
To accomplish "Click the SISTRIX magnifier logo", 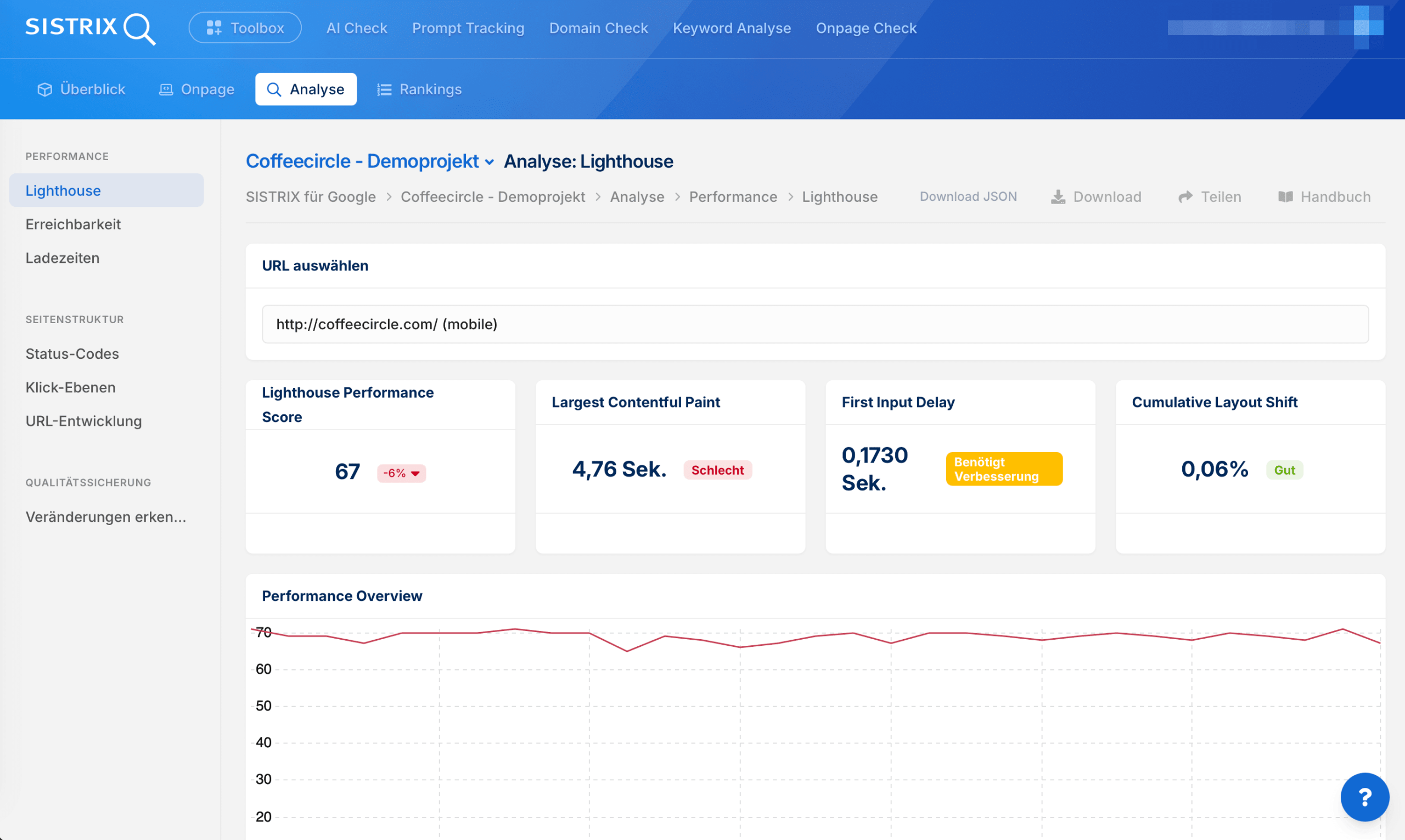I will 91,28.
